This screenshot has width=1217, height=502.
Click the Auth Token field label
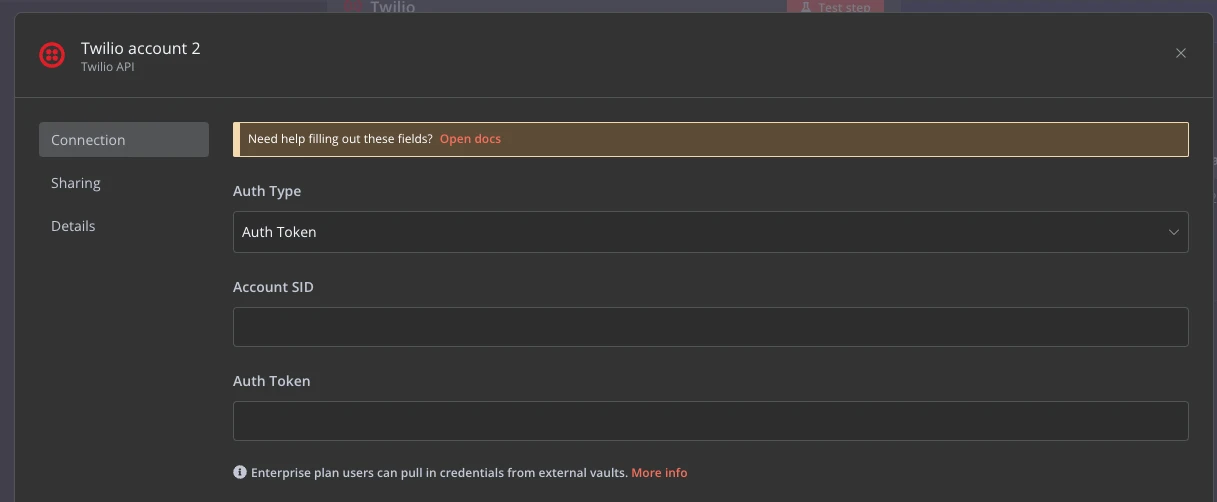click(271, 381)
